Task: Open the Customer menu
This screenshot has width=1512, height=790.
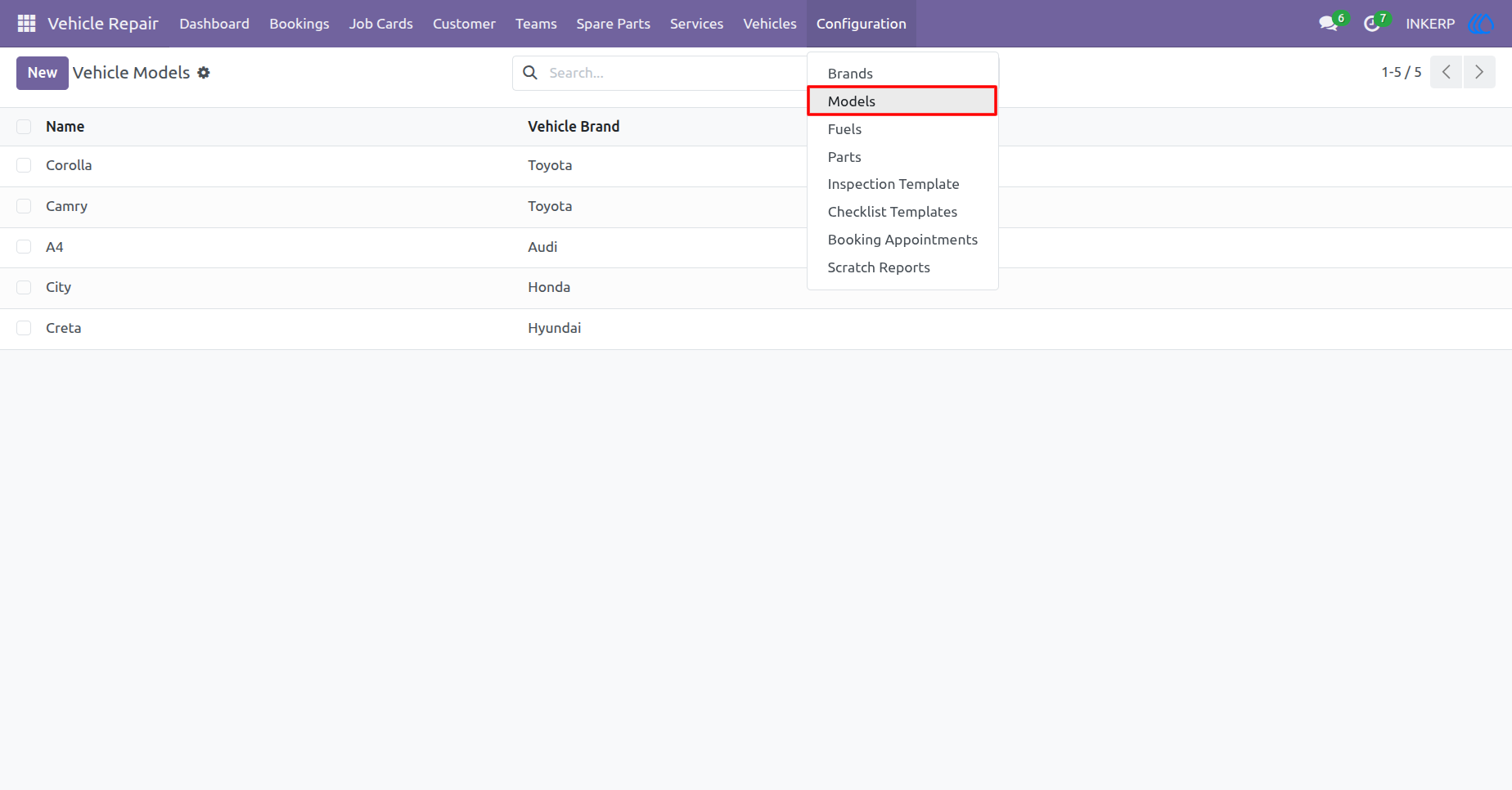Action: 464,24
